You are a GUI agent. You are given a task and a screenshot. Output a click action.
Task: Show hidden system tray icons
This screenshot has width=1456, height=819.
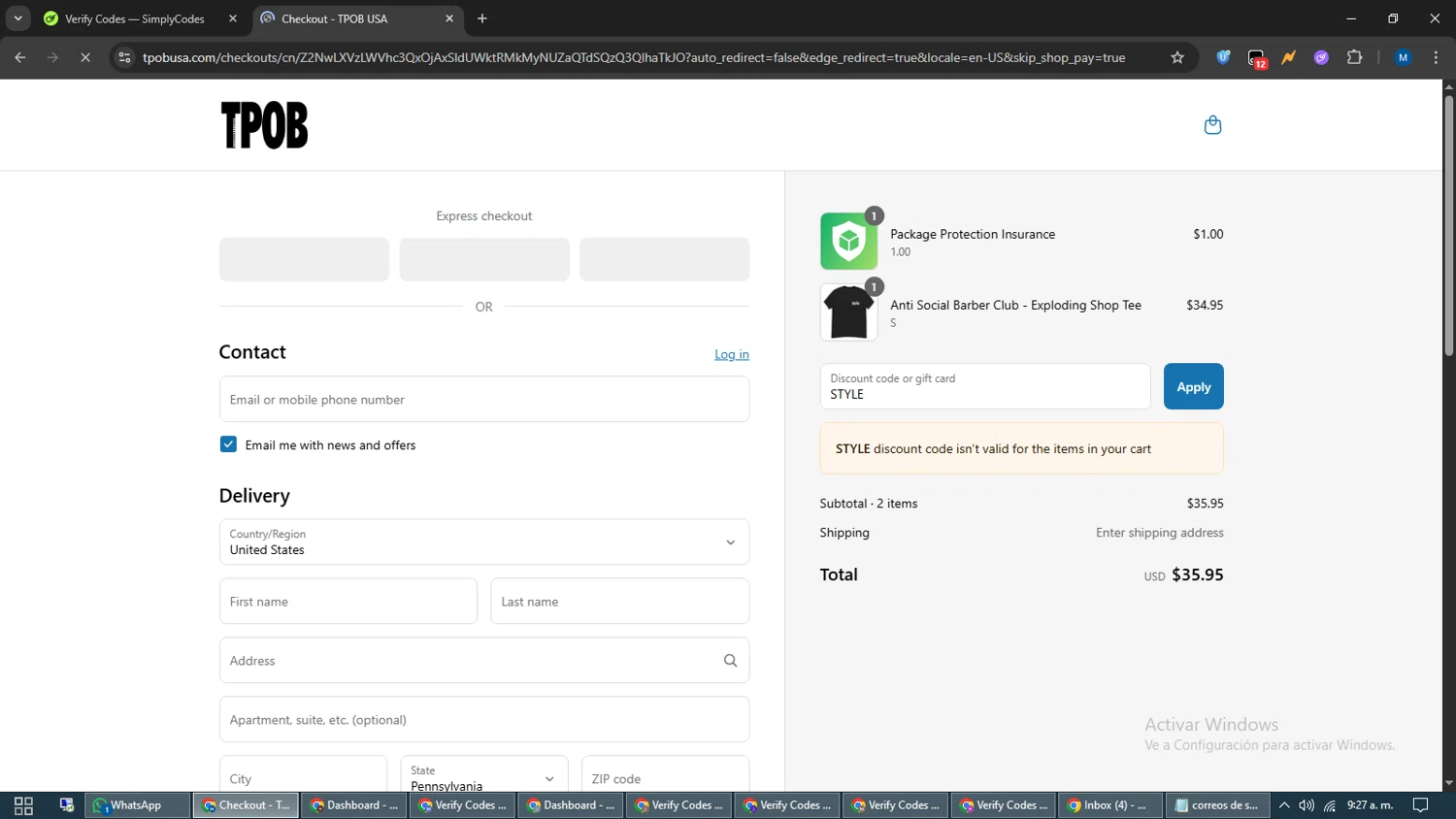point(1284,805)
